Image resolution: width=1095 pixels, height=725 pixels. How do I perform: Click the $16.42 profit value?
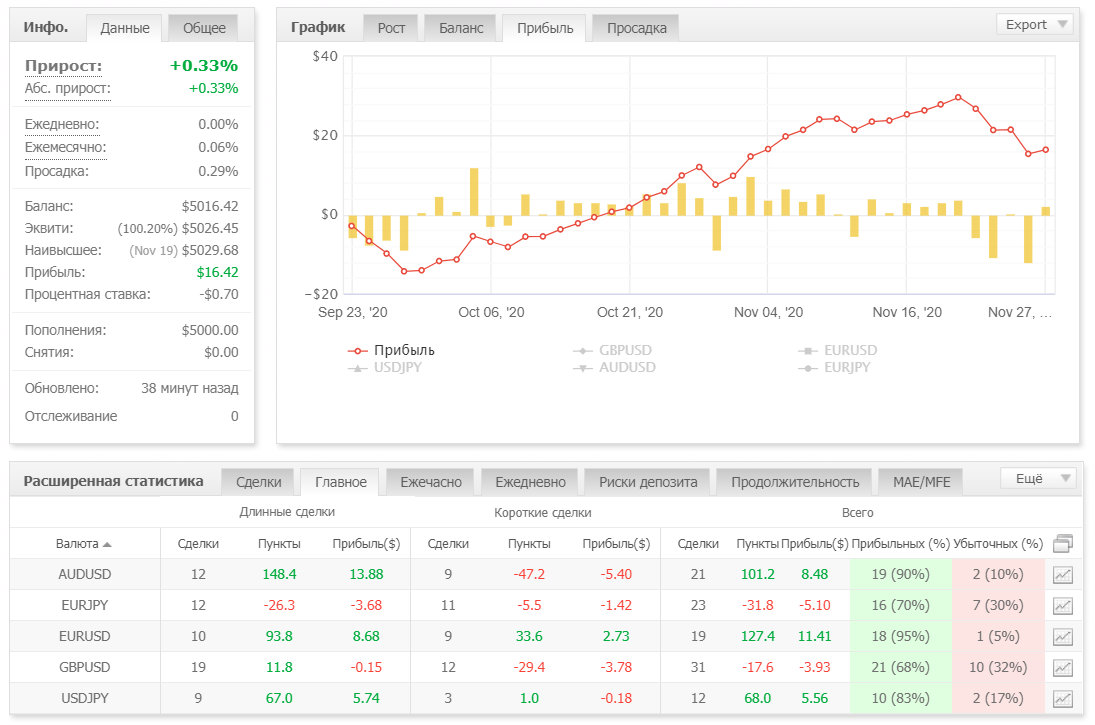click(217, 272)
